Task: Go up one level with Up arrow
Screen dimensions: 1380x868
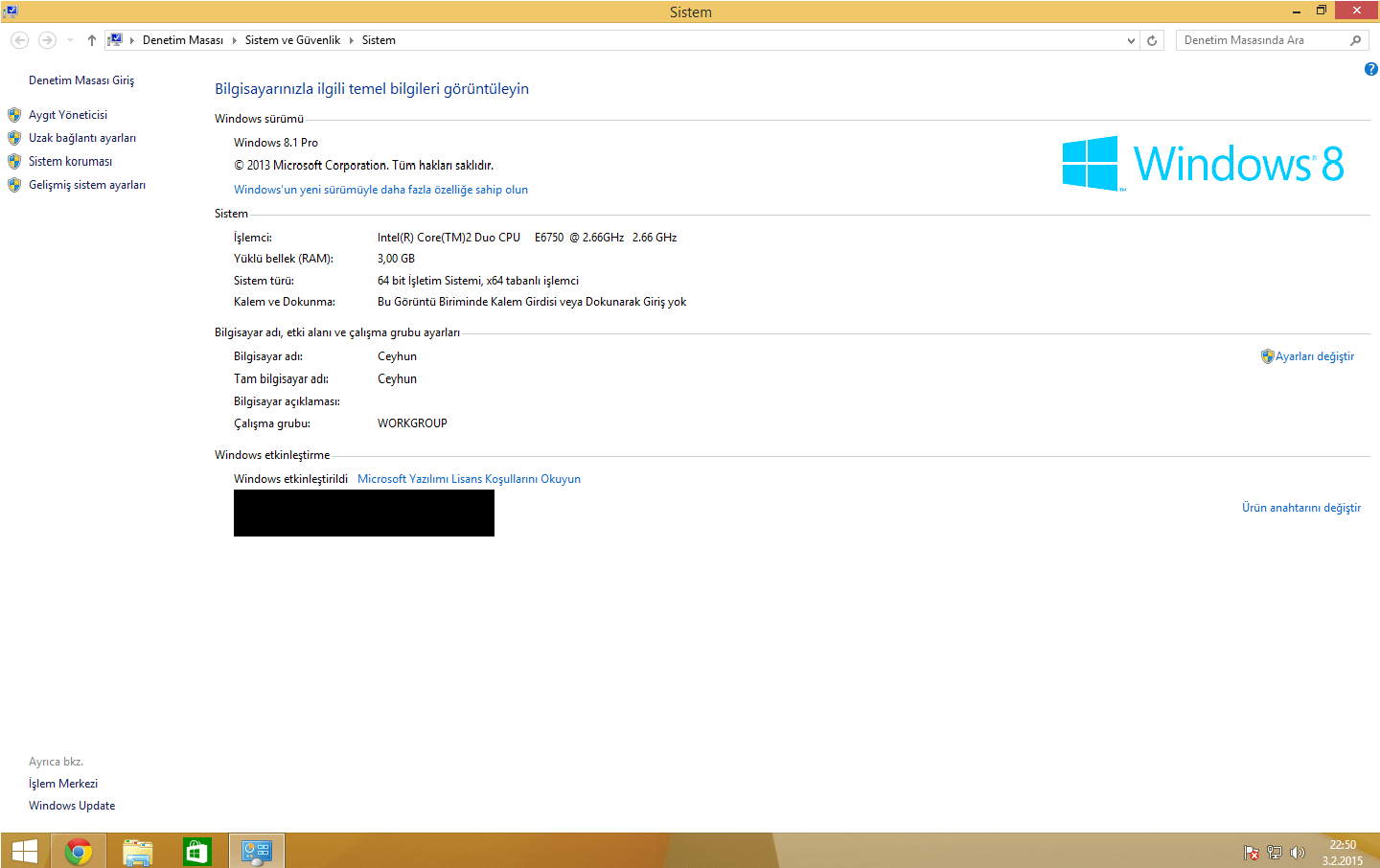Action: coord(92,40)
